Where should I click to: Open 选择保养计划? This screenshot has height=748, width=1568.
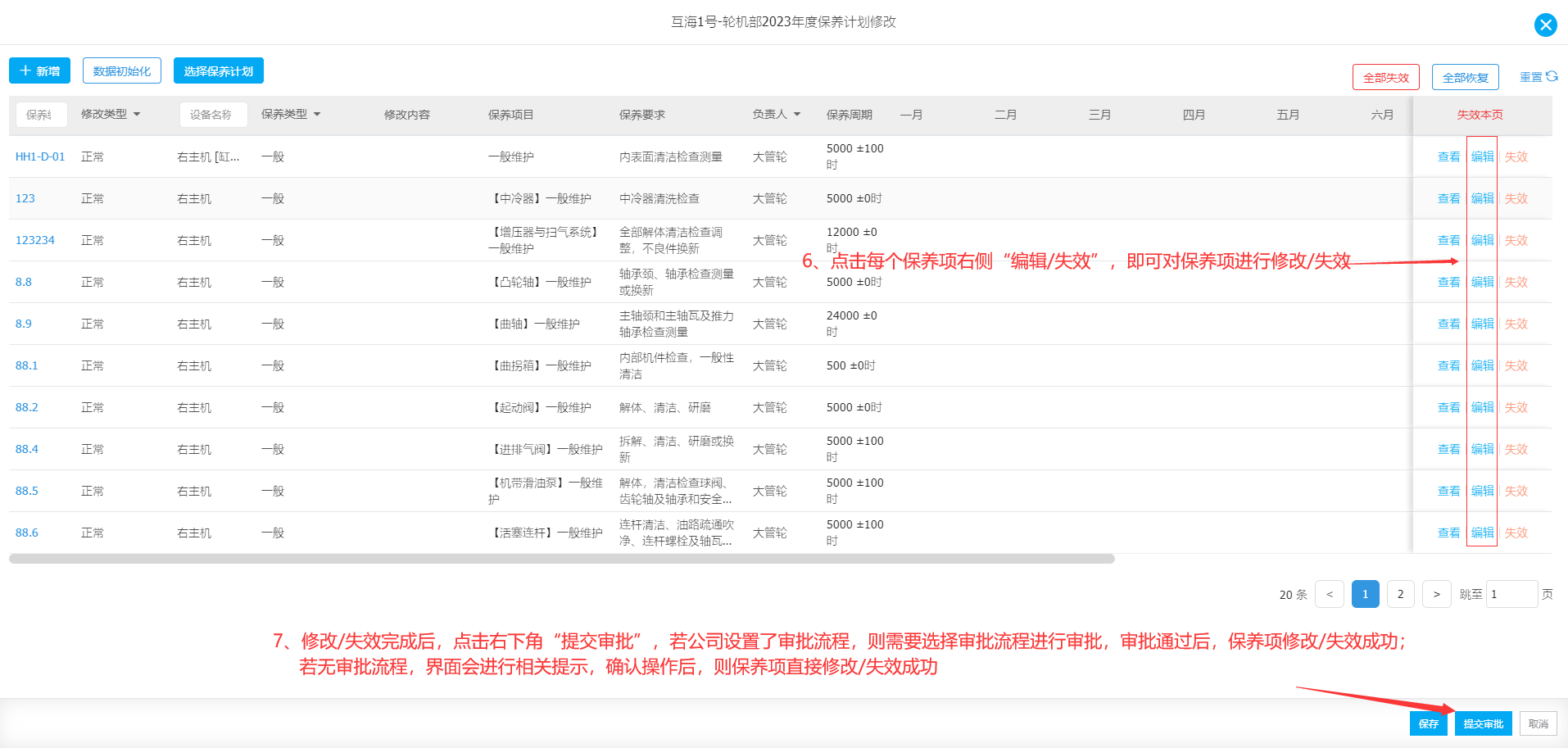pos(219,71)
